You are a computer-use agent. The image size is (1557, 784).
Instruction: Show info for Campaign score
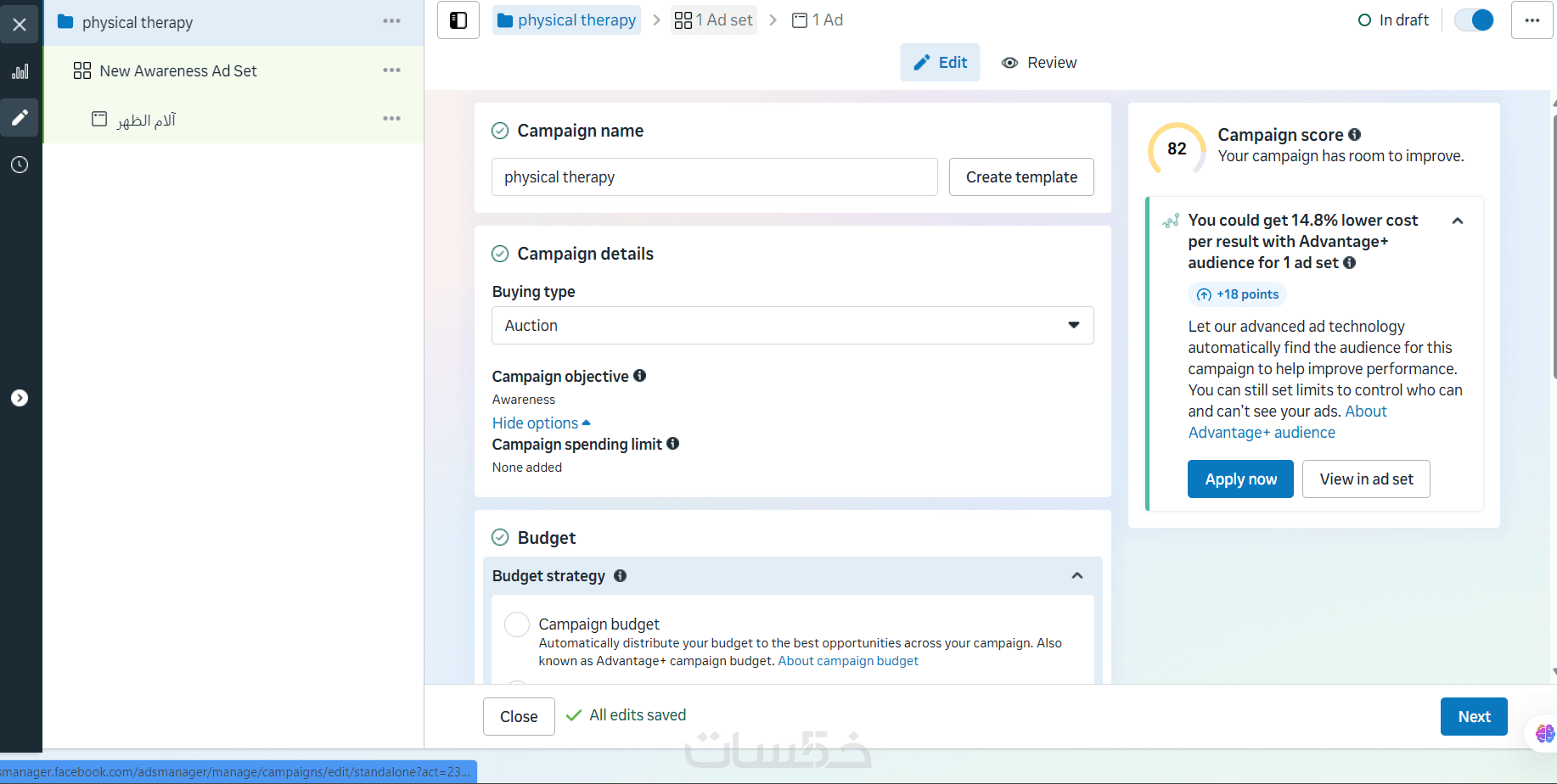pos(1355,134)
